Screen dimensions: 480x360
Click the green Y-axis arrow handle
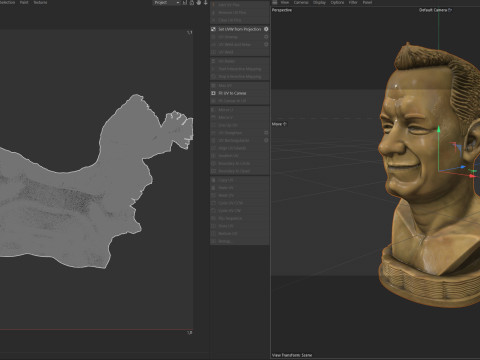click(x=439, y=129)
